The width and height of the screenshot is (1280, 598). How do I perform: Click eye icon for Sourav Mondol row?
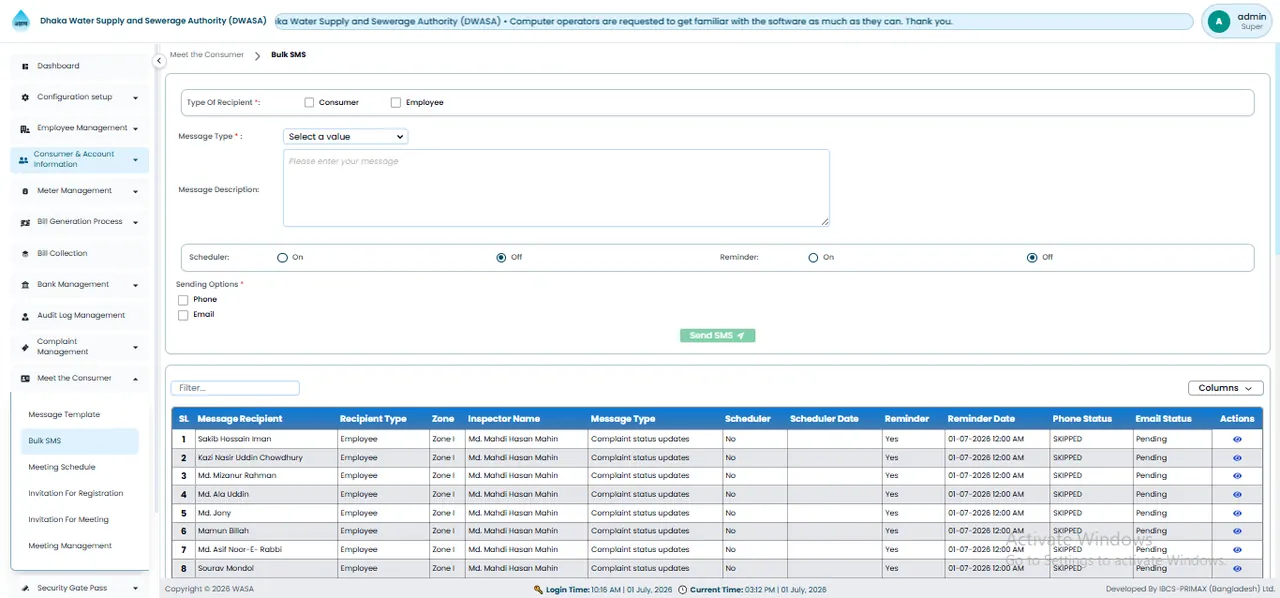tap(1237, 568)
